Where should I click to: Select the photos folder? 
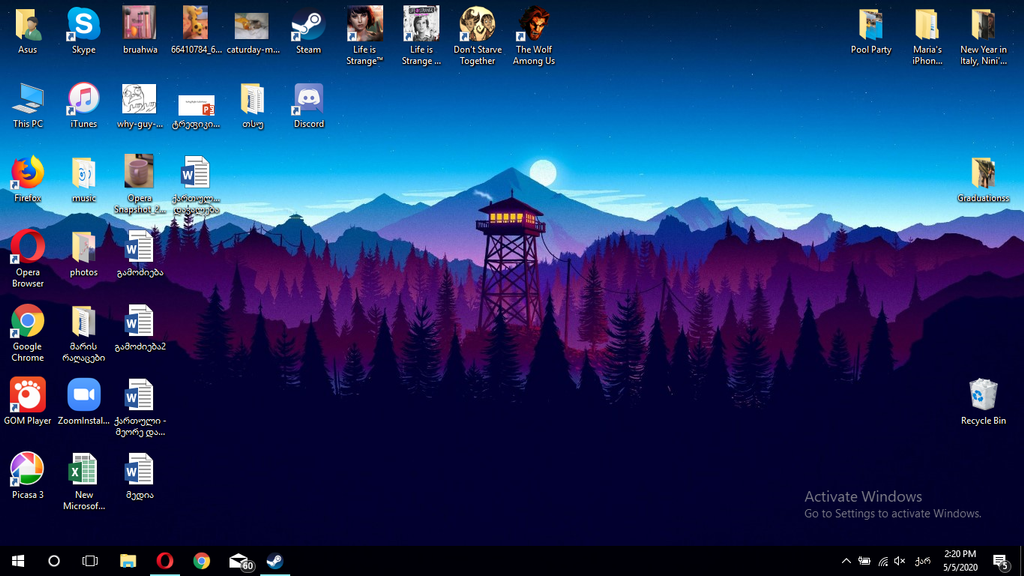click(x=84, y=254)
